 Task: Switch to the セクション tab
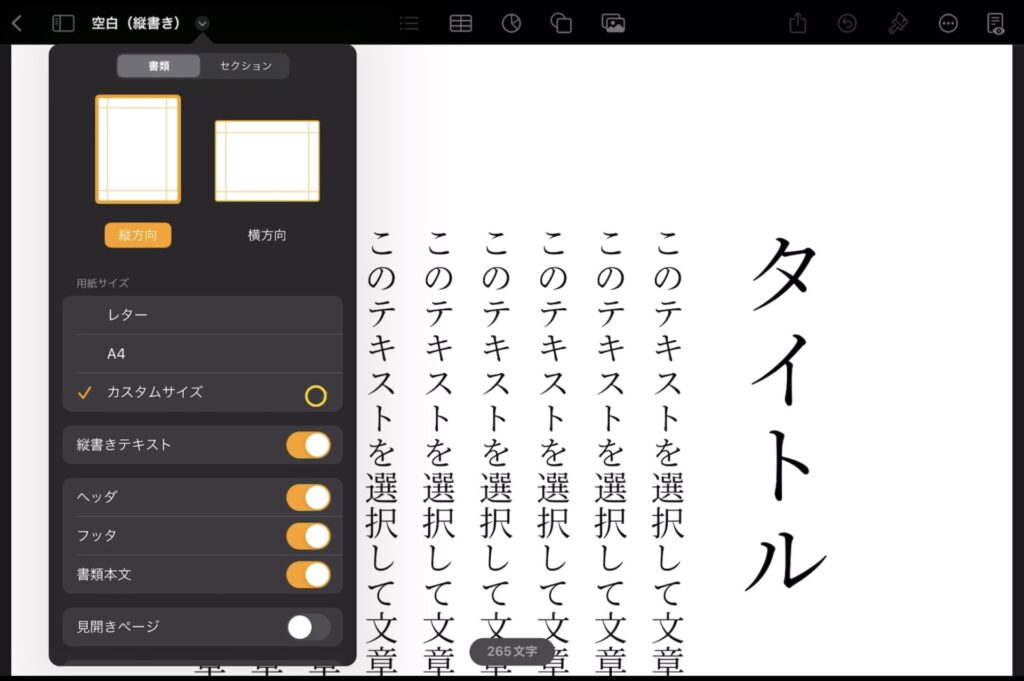pos(245,66)
